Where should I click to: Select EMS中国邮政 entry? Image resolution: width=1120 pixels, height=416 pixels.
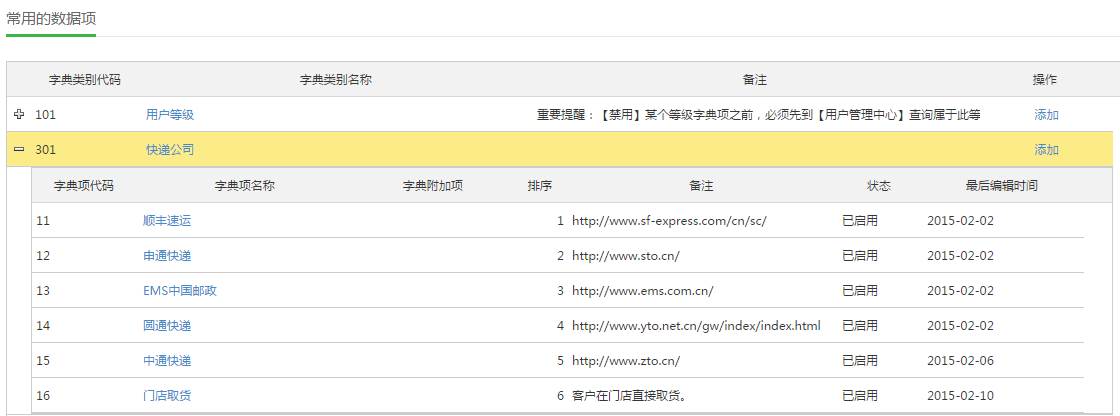[x=180, y=290]
